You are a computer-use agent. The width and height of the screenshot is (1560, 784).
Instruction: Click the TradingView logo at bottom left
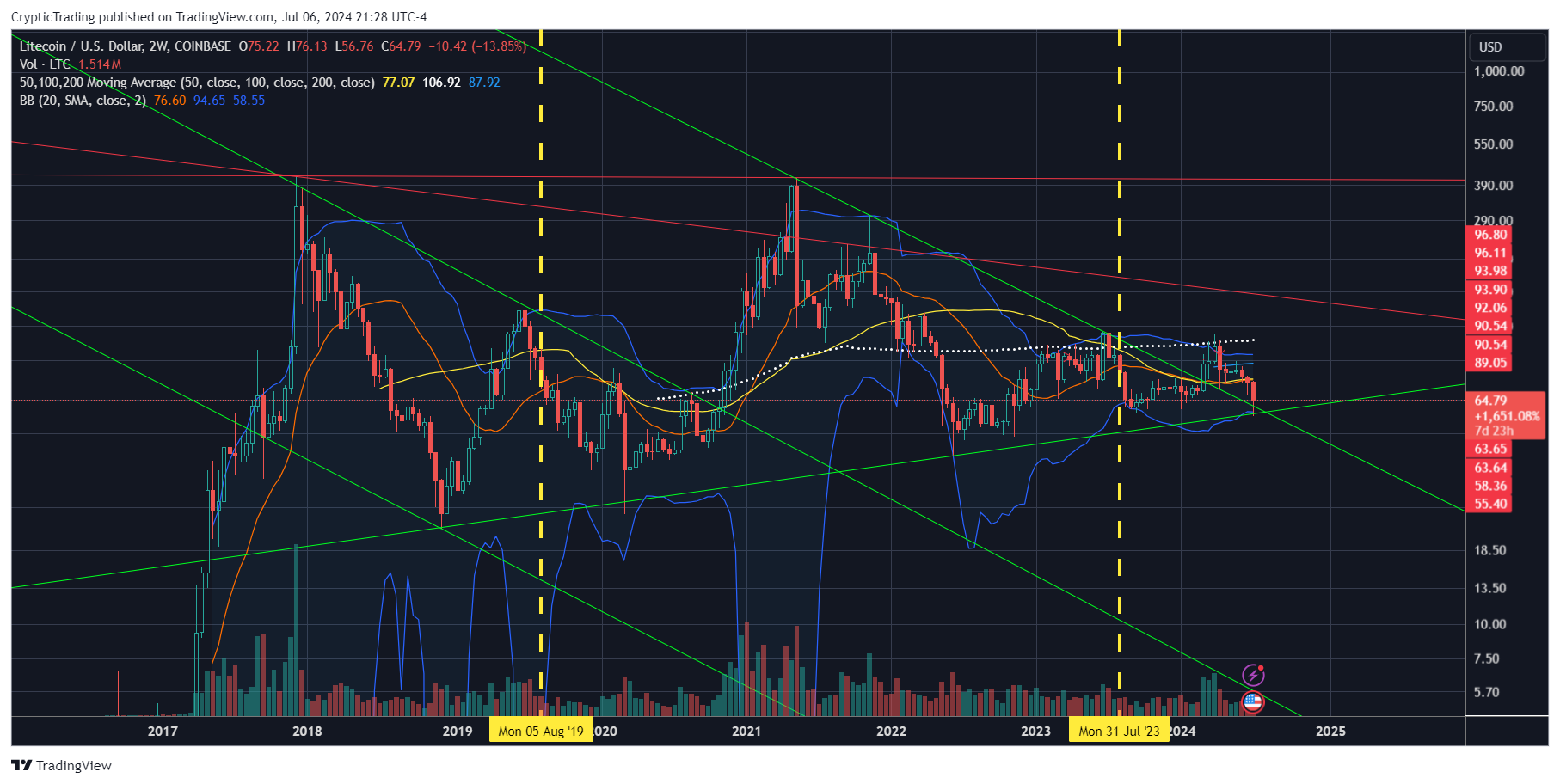coord(61,765)
